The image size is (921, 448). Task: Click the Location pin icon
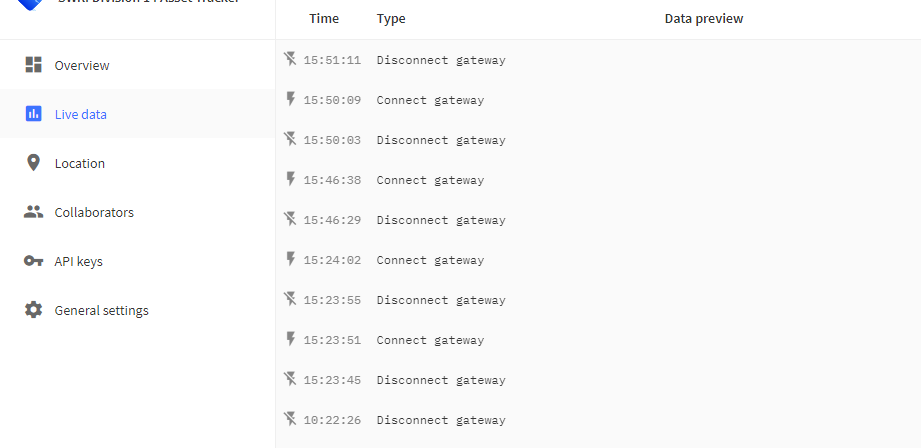pyautogui.click(x=33, y=163)
